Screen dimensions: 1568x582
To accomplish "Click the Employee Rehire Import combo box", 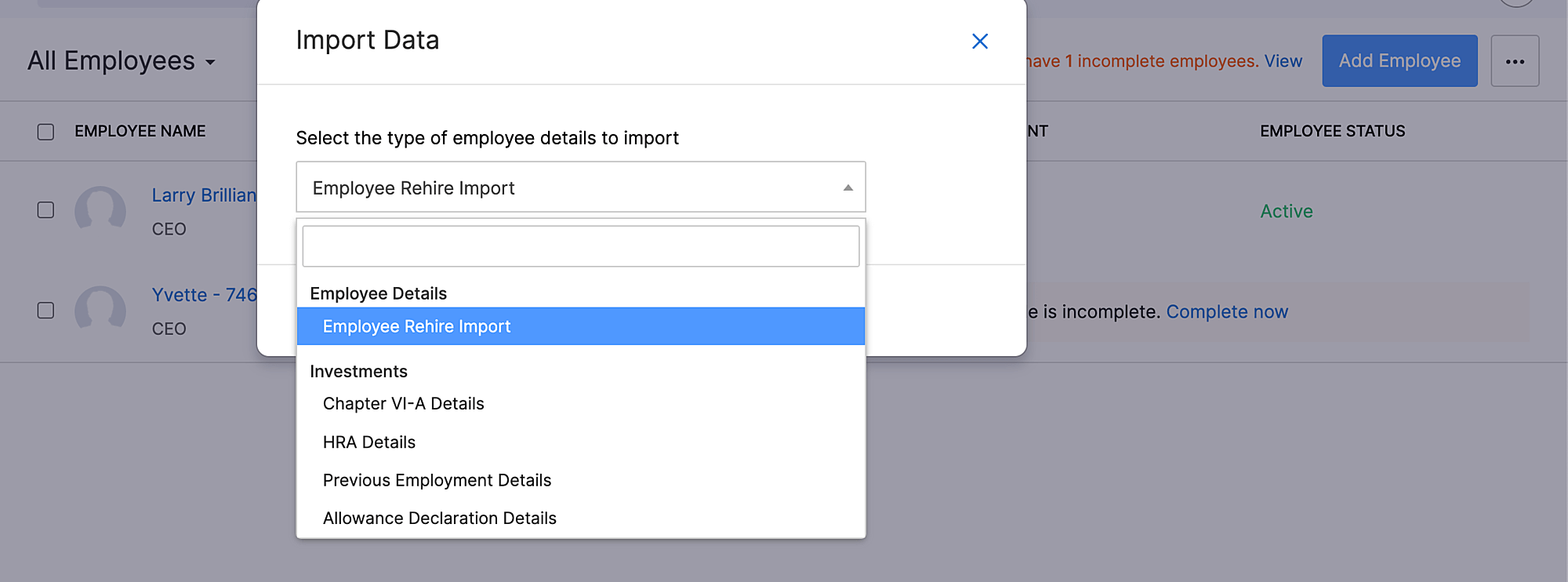I will [x=580, y=187].
